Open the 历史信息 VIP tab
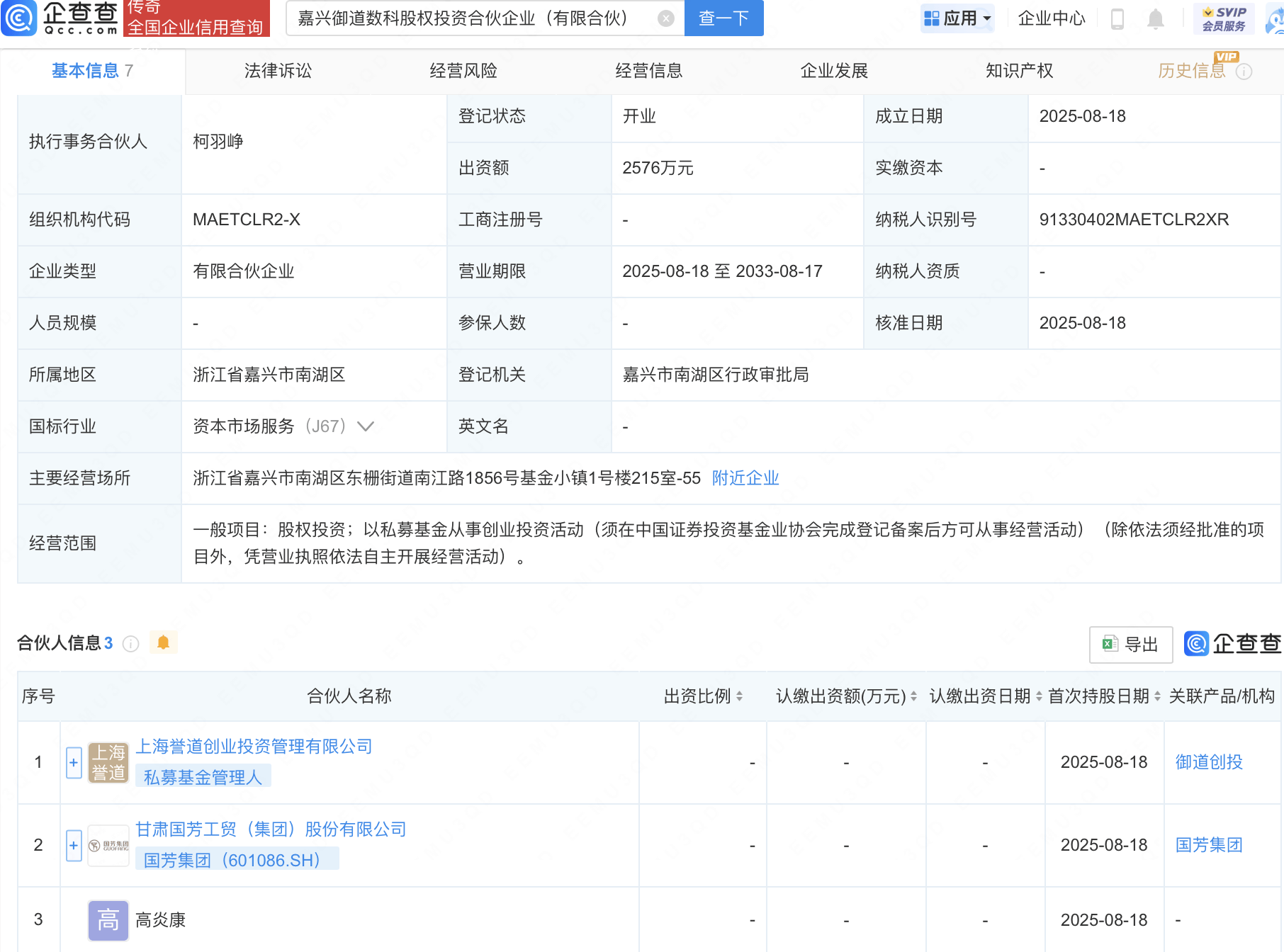1284x952 pixels. (1191, 71)
